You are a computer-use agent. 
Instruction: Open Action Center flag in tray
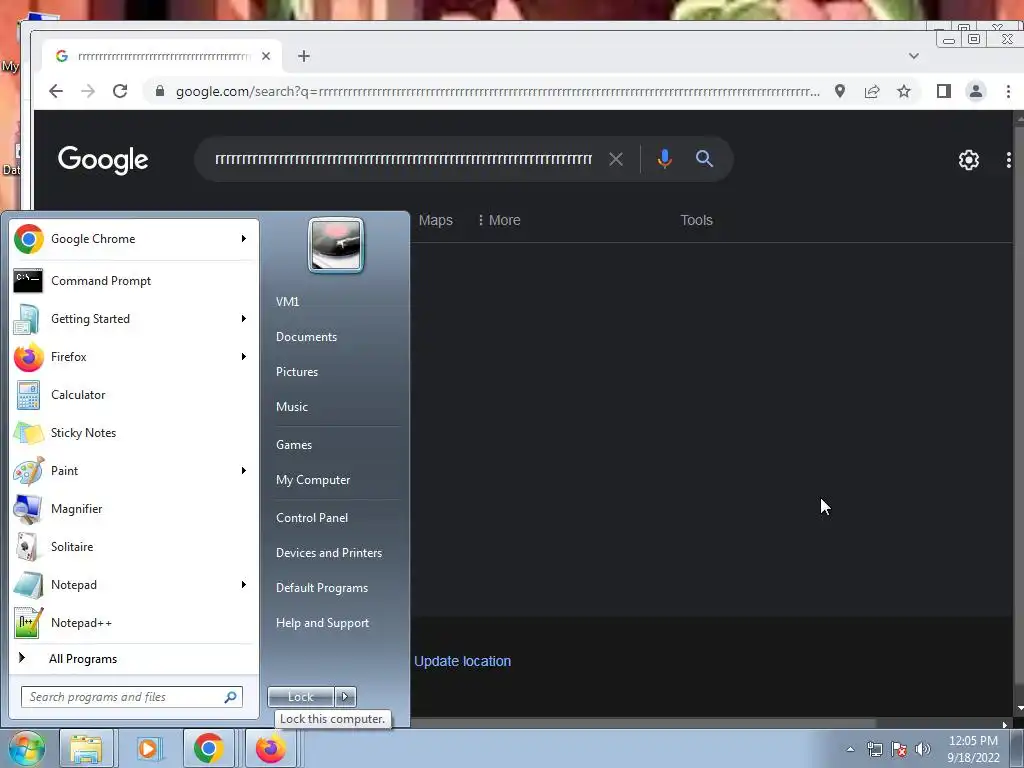pos(899,749)
